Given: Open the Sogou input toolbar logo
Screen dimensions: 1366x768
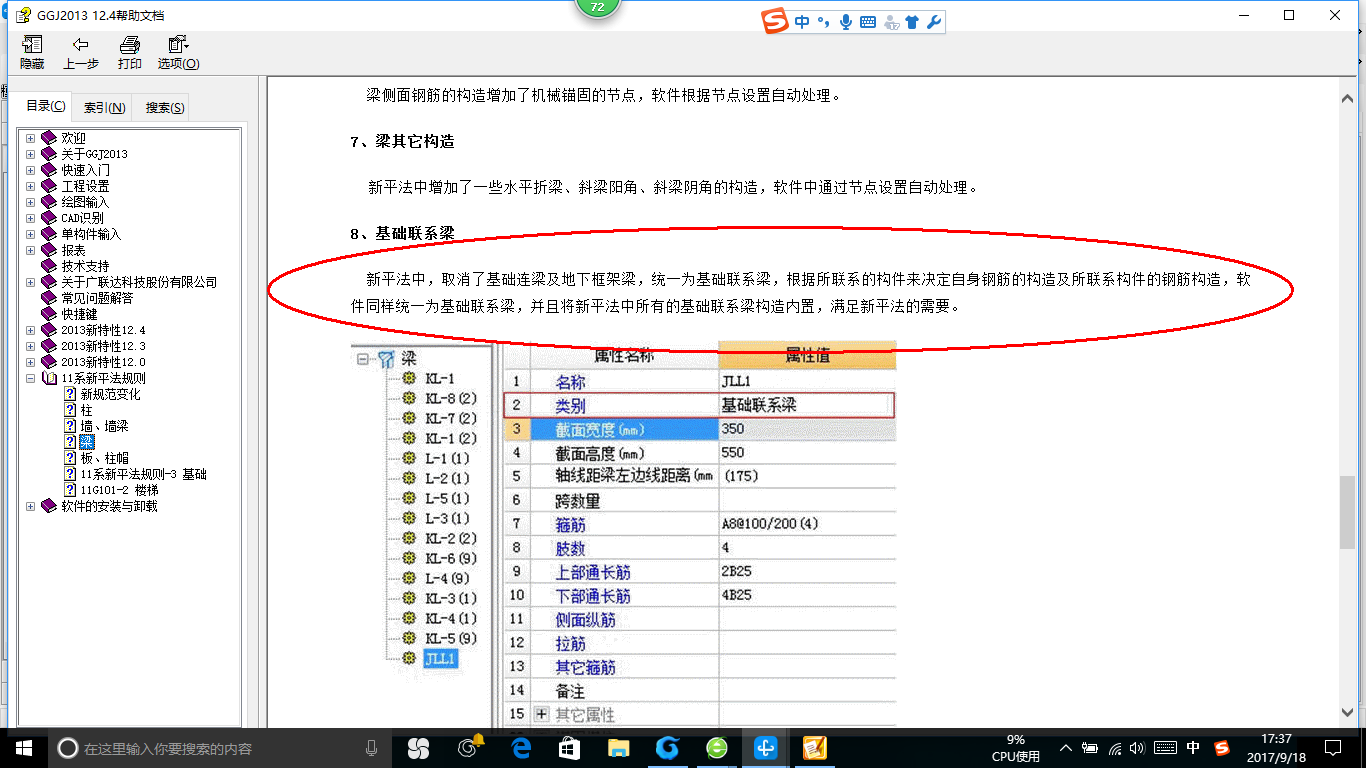Looking at the screenshot, I should [x=775, y=21].
